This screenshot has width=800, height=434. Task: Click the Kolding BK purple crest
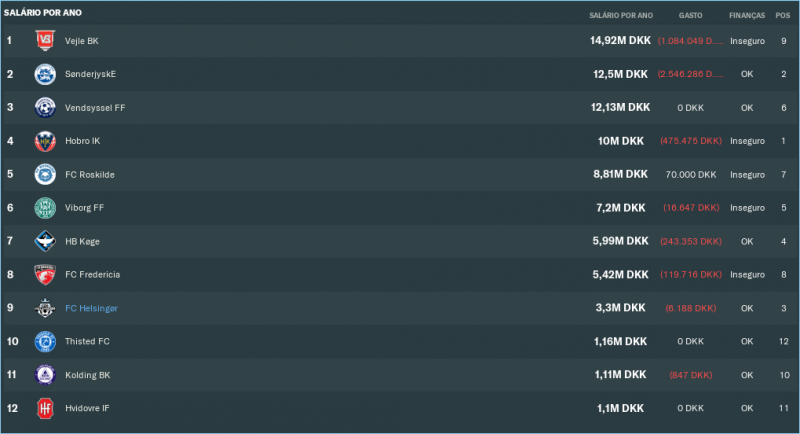pos(45,375)
